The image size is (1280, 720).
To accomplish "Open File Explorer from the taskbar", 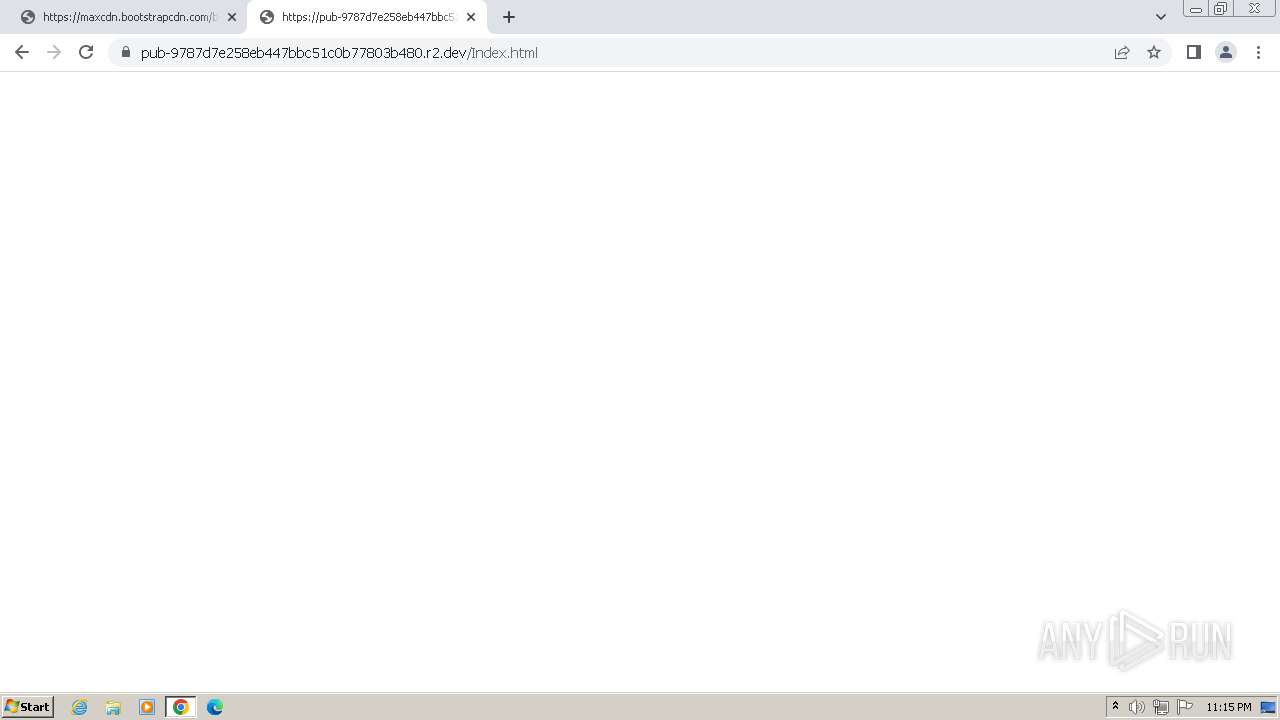I will 113,707.
